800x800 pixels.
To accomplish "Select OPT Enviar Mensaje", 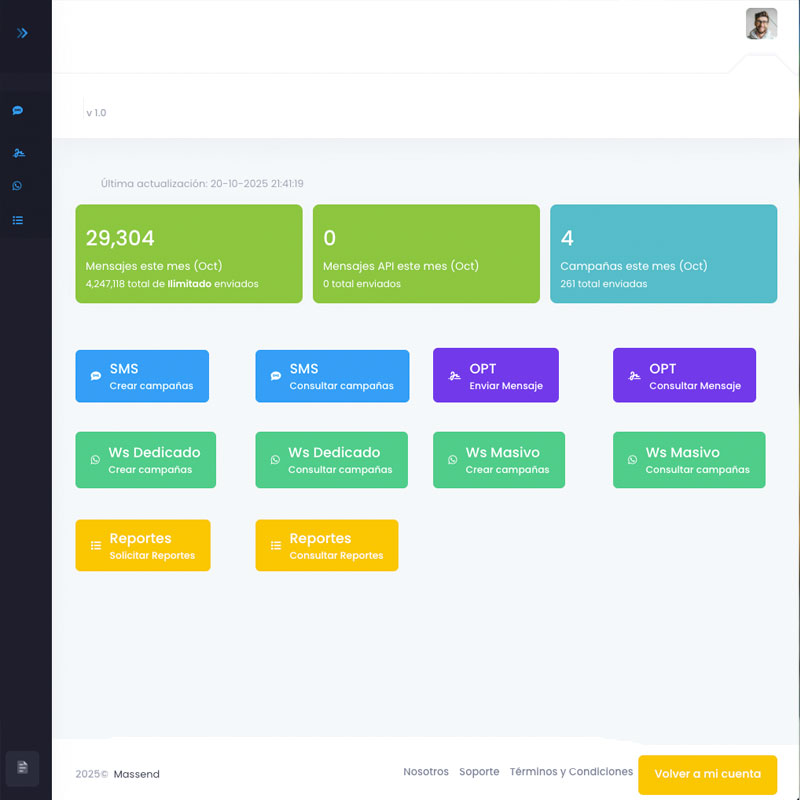I will (x=495, y=376).
